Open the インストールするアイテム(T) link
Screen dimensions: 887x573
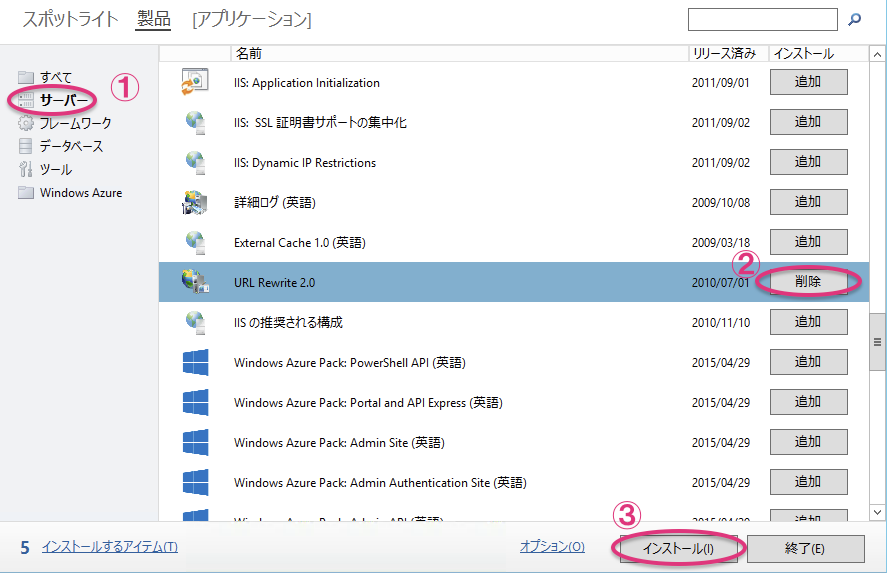(110, 547)
